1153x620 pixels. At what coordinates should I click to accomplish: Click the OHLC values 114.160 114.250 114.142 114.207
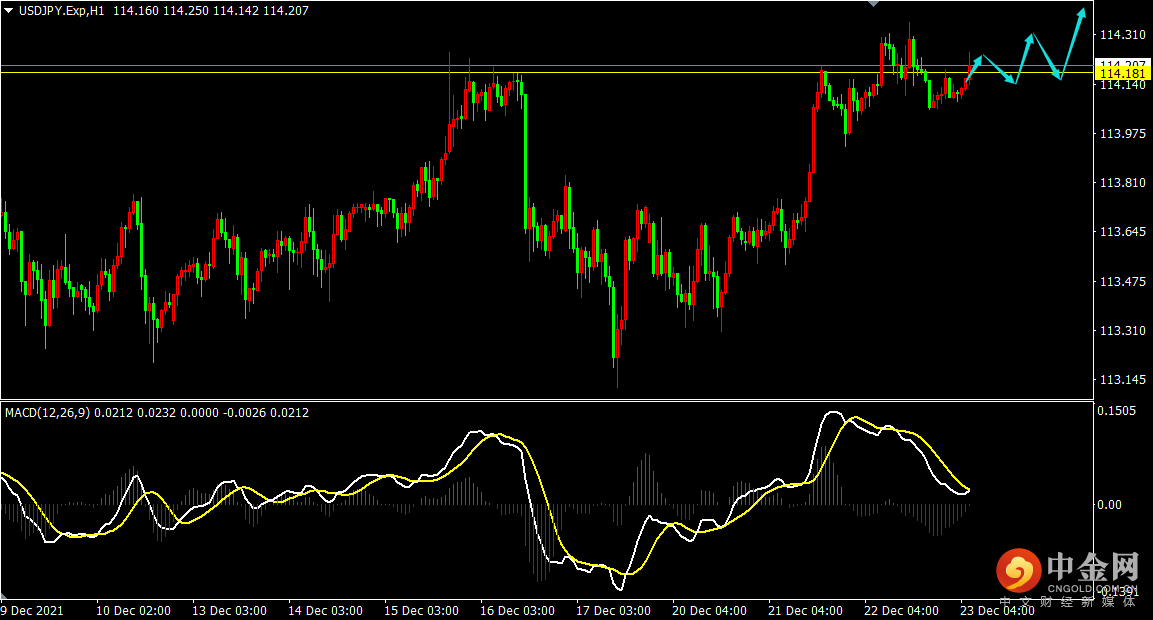(x=210, y=11)
